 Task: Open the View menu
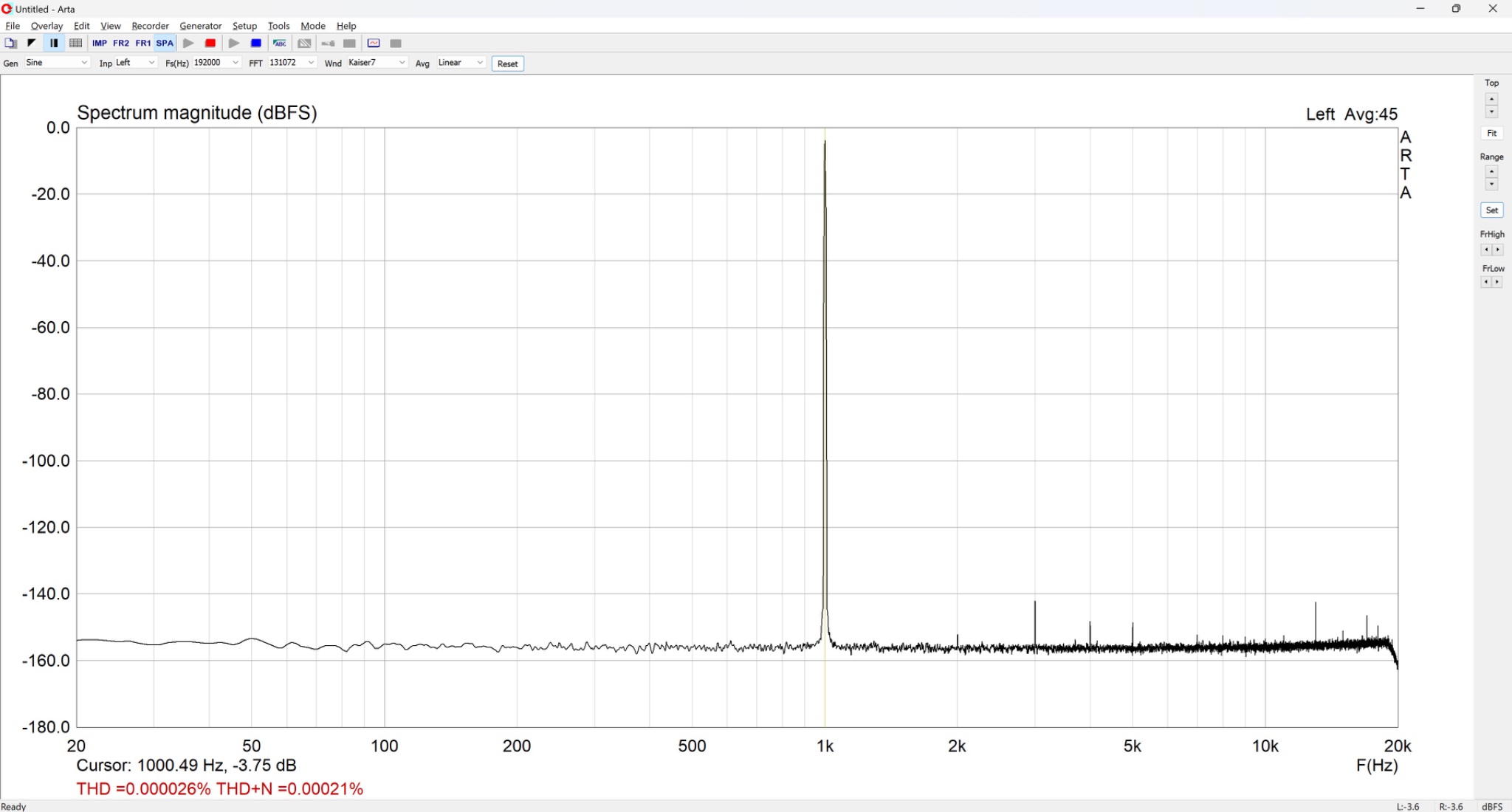(111, 26)
